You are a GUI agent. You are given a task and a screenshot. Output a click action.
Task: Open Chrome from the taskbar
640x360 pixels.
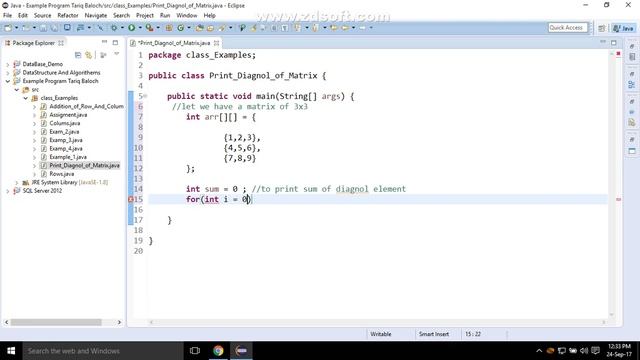pyautogui.click(x=218, y=350)
